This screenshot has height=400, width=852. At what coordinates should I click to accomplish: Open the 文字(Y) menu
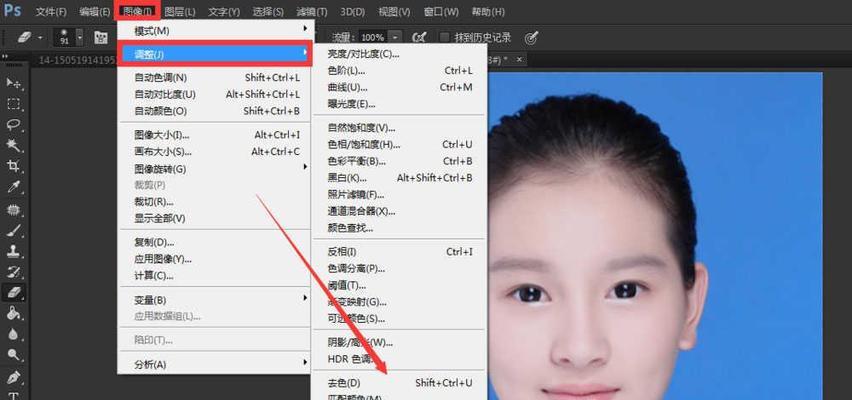224,11
